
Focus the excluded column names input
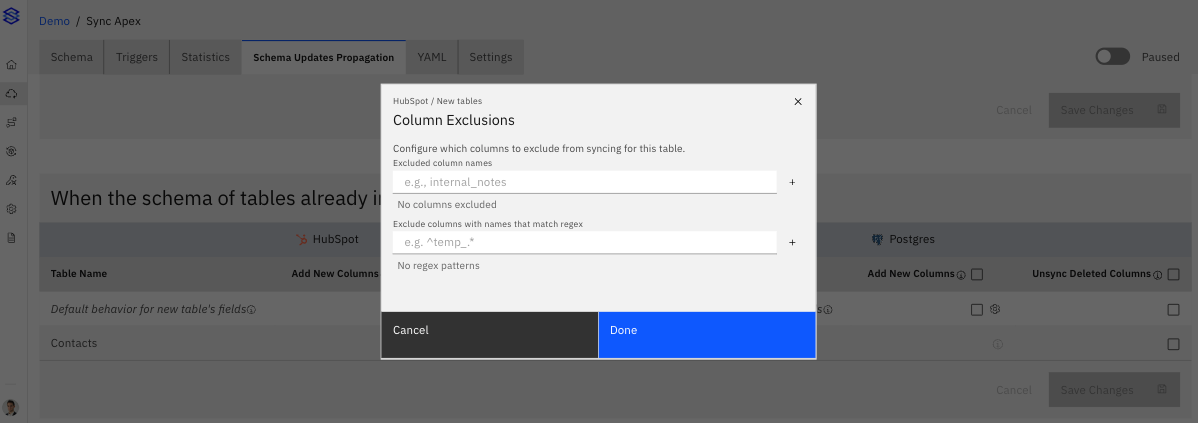point(584,182)
